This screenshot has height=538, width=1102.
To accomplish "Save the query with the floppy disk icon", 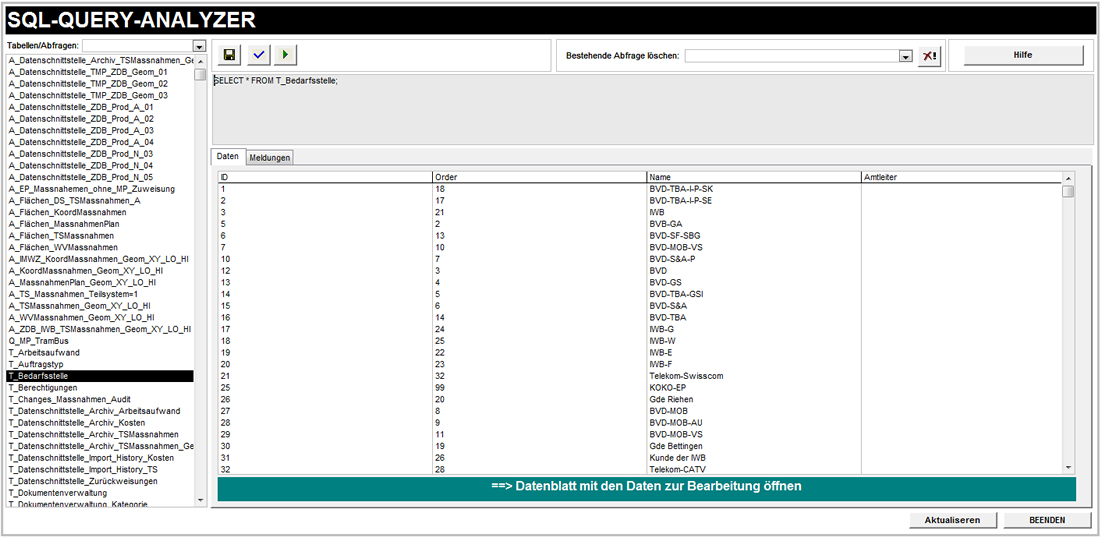I will tap(230, 55).
